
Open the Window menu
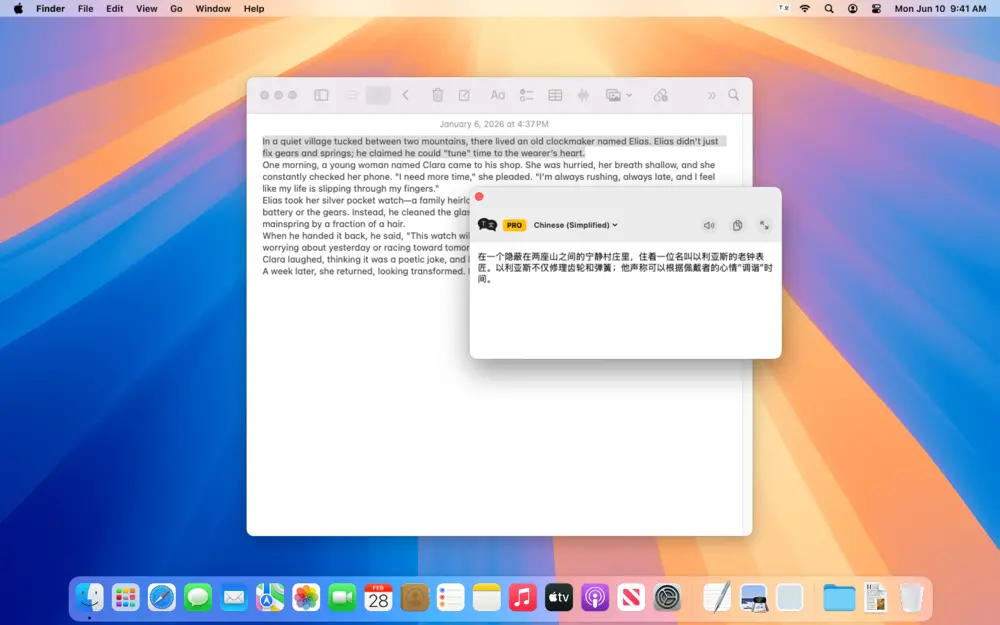tap(212, 8)
